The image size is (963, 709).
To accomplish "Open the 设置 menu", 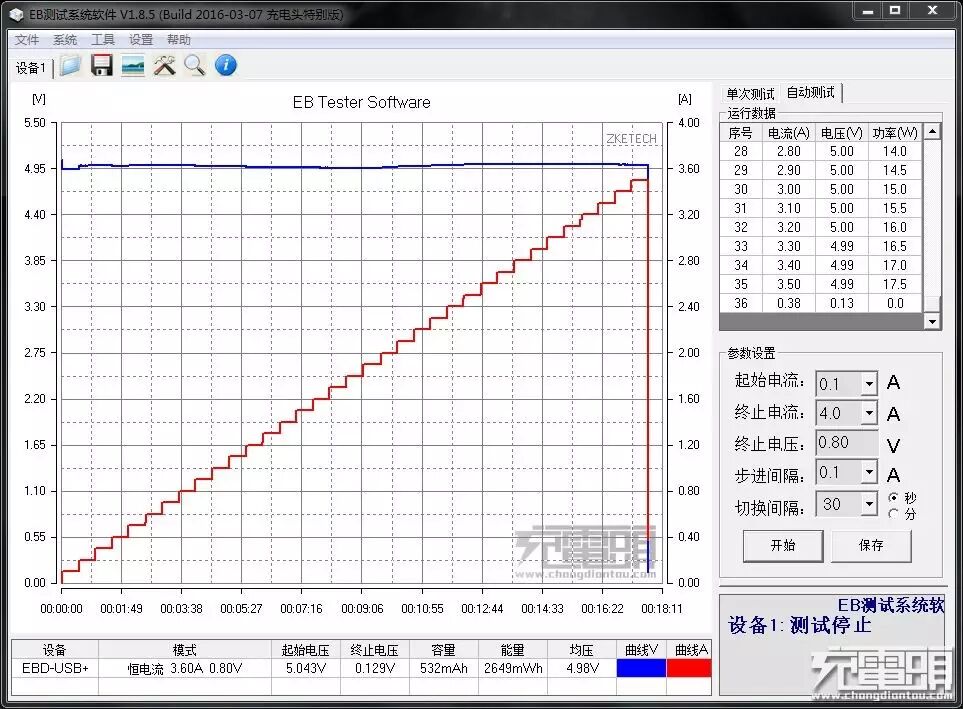I will 141,40.
